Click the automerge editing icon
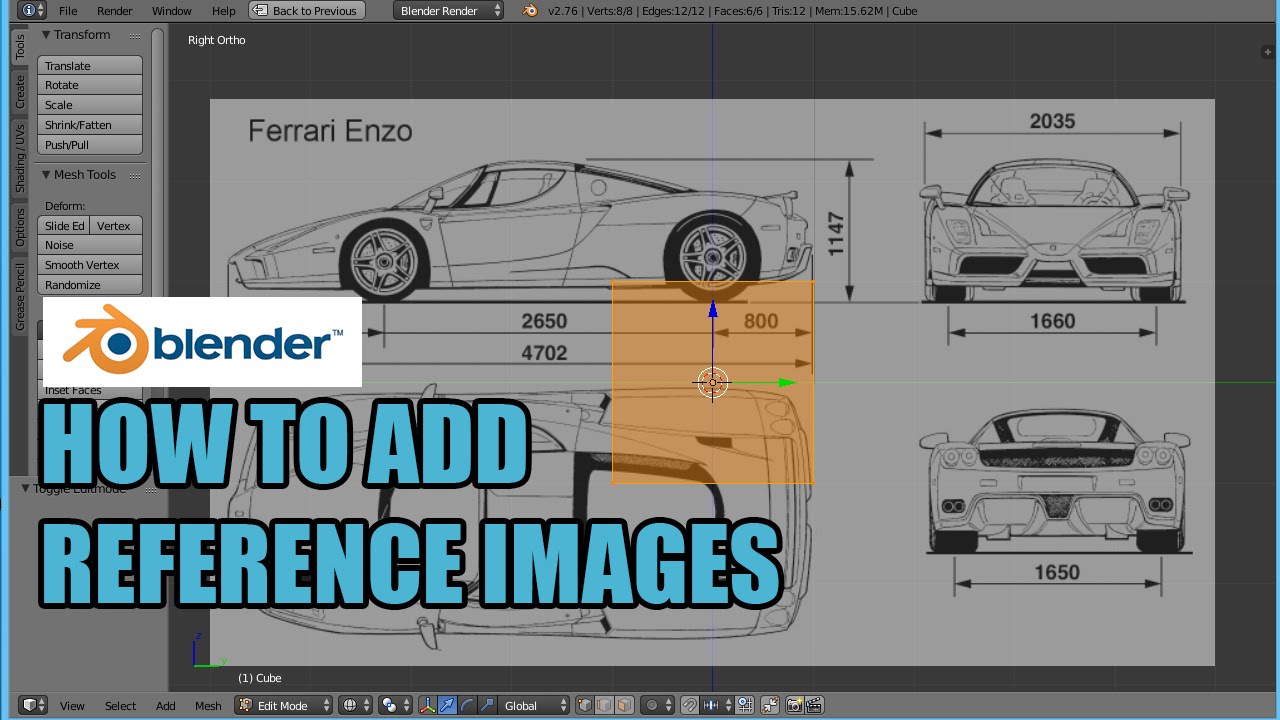 click(770, 705)
